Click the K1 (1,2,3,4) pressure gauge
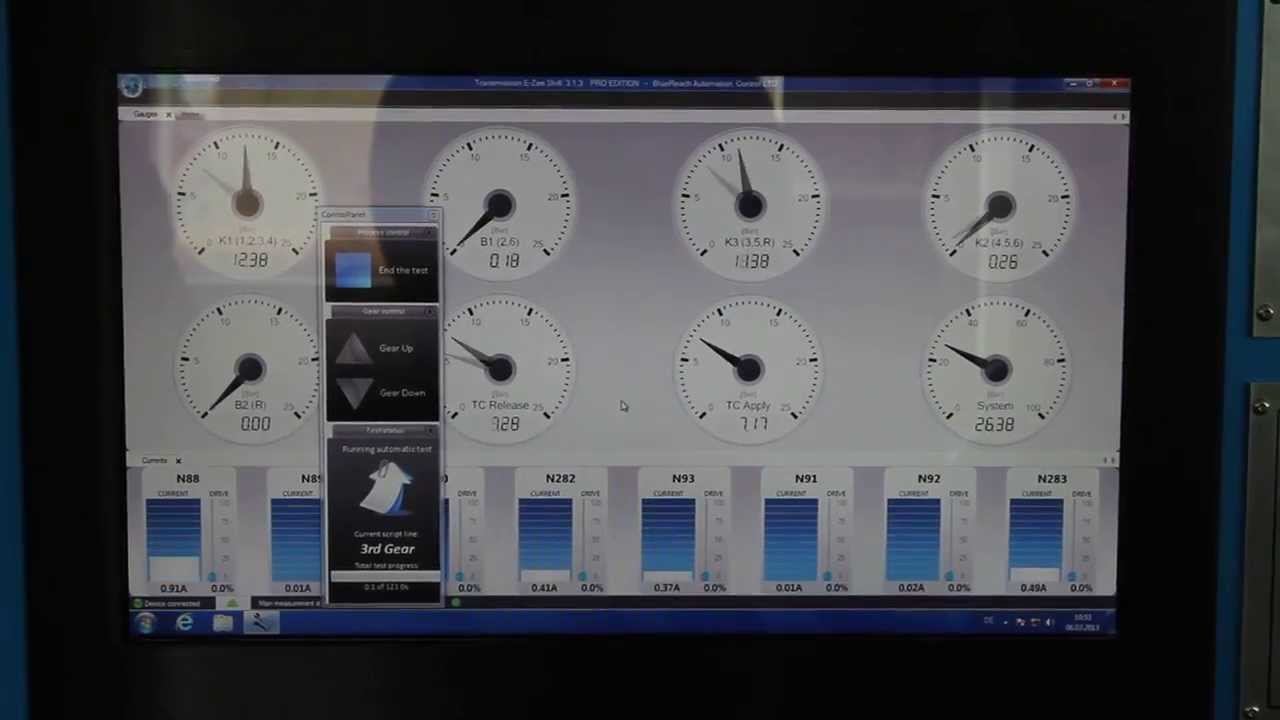This screenshot has width=1280, height=720. [x=248, y=204]
